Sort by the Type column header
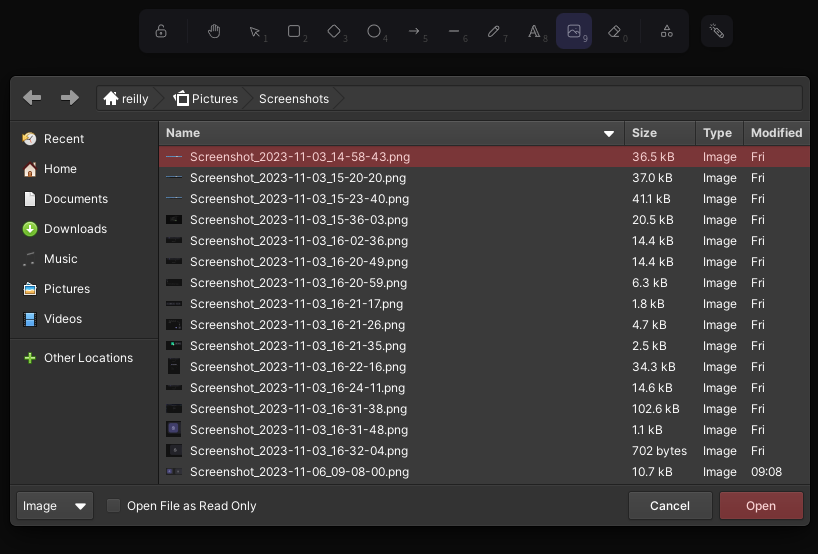The image size is (818, 554). click(719, 133)
